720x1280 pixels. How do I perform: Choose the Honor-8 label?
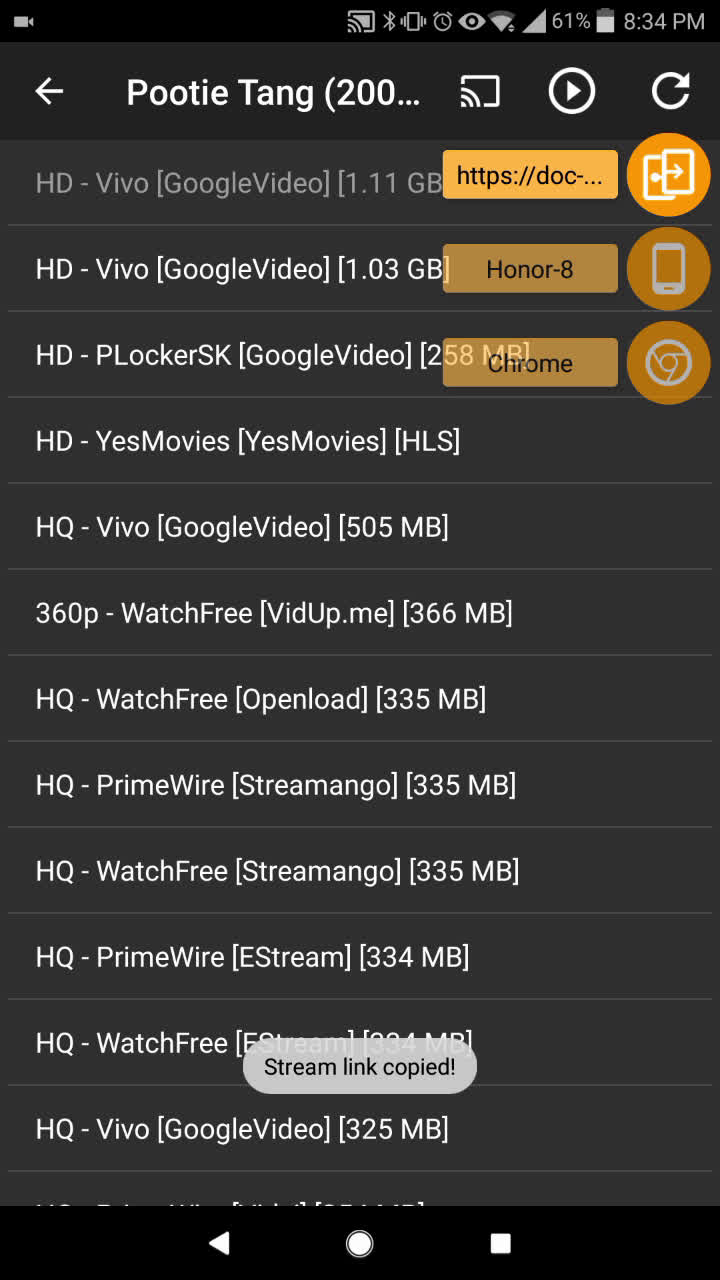coord(530,269)
